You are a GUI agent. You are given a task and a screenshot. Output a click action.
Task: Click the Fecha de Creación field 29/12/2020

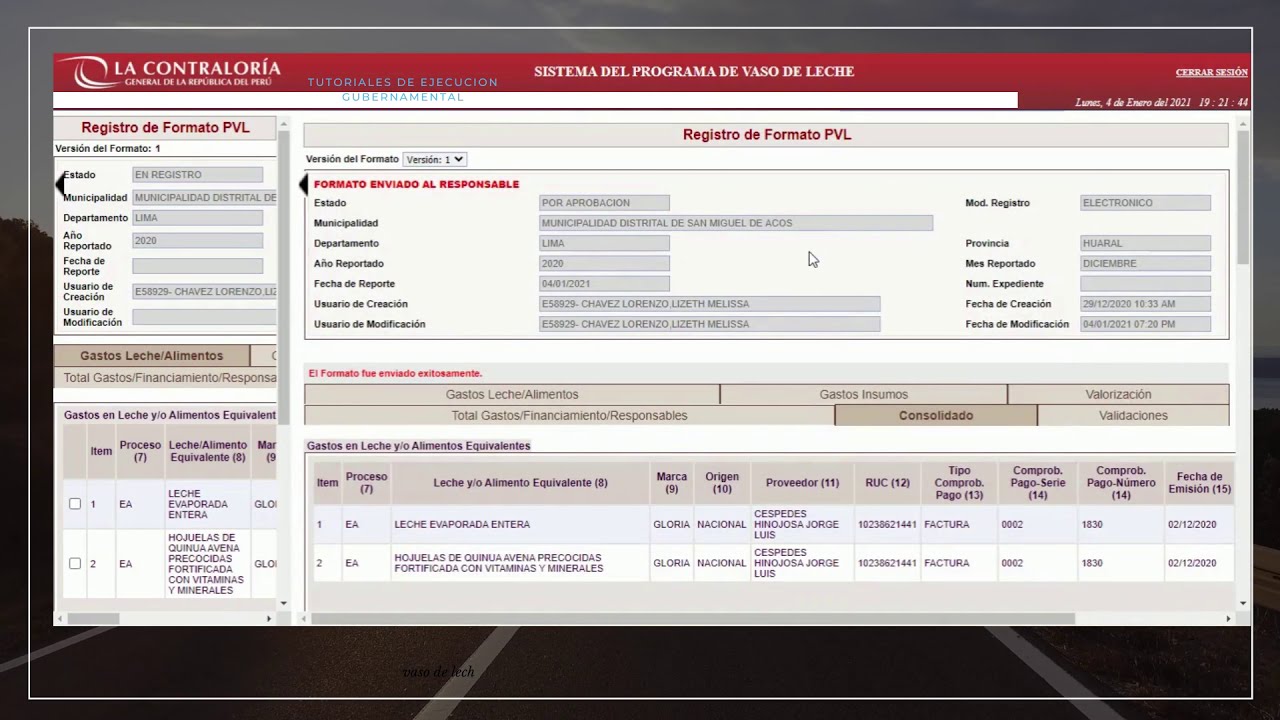tap(1145, 304)
